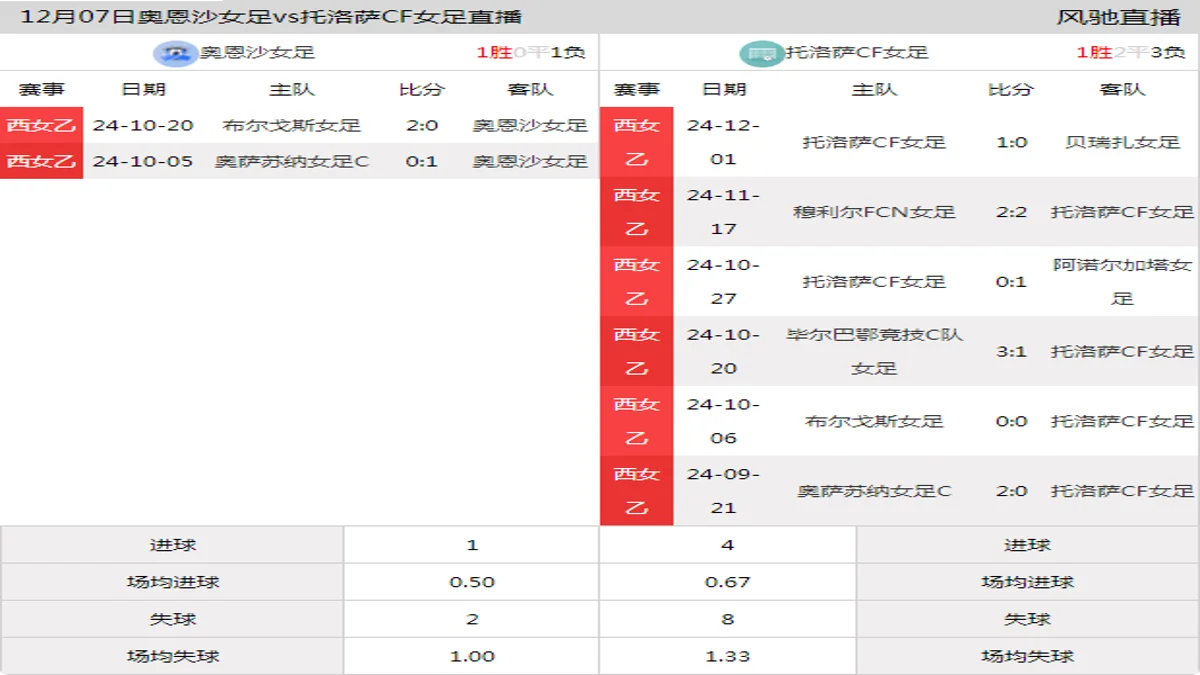
Task: Click the right 场均失球 label
Action: click(1027, 657)
